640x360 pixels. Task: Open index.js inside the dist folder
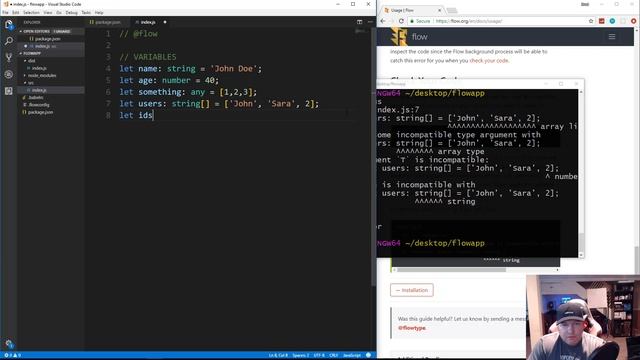[39, 68]
